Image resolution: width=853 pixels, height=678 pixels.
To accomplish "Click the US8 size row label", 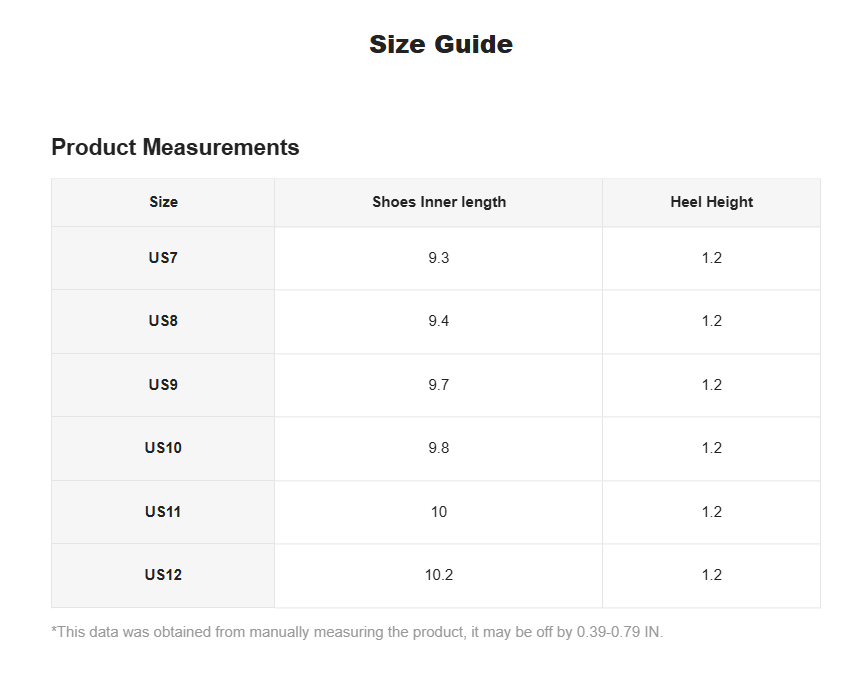I will tap(163, 320).
